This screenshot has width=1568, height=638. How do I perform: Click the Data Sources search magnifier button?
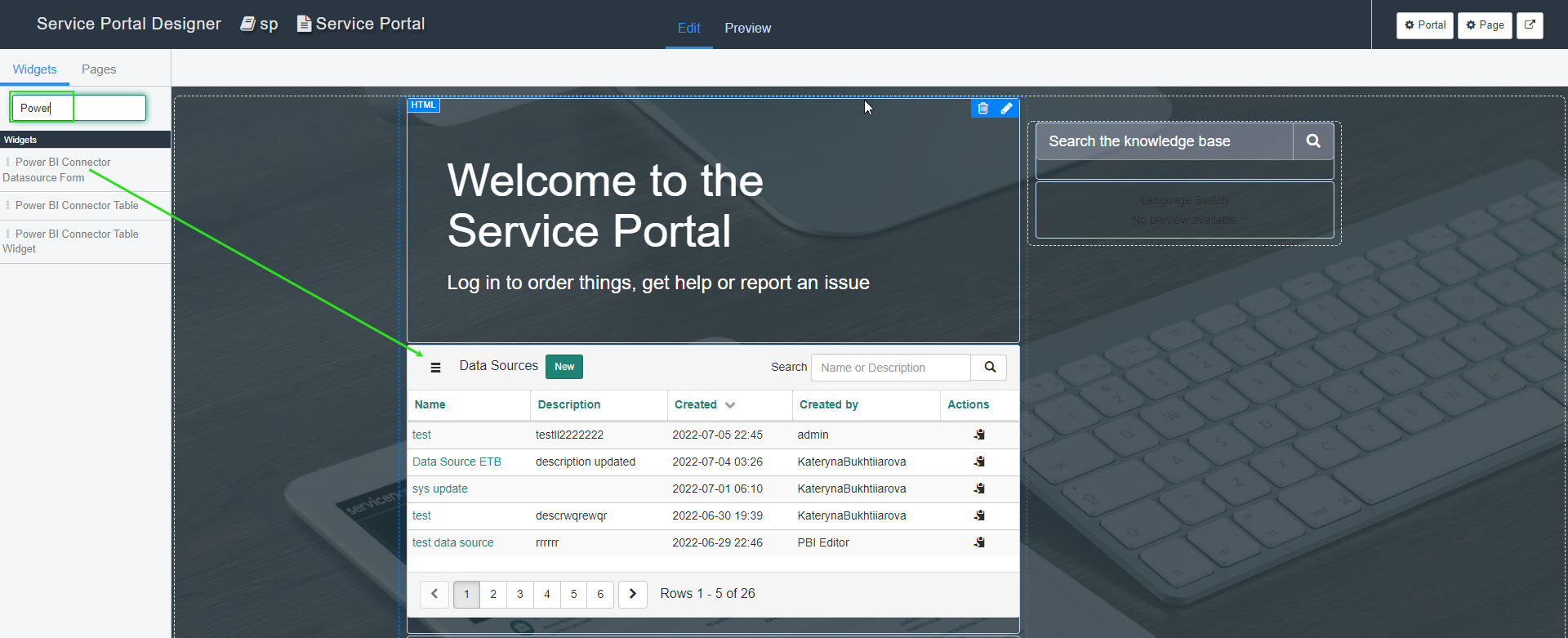pyautogui.click(x=989, y=368)
